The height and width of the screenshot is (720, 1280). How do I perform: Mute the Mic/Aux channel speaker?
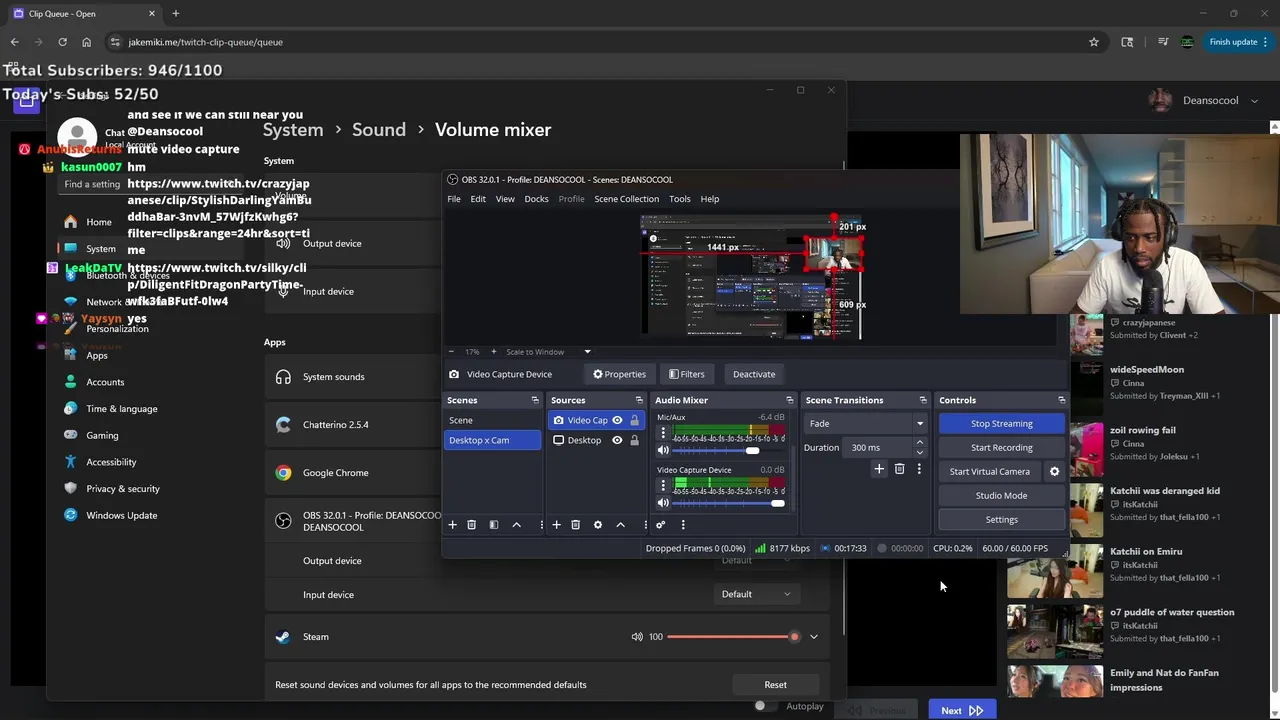tap(663, 451)
